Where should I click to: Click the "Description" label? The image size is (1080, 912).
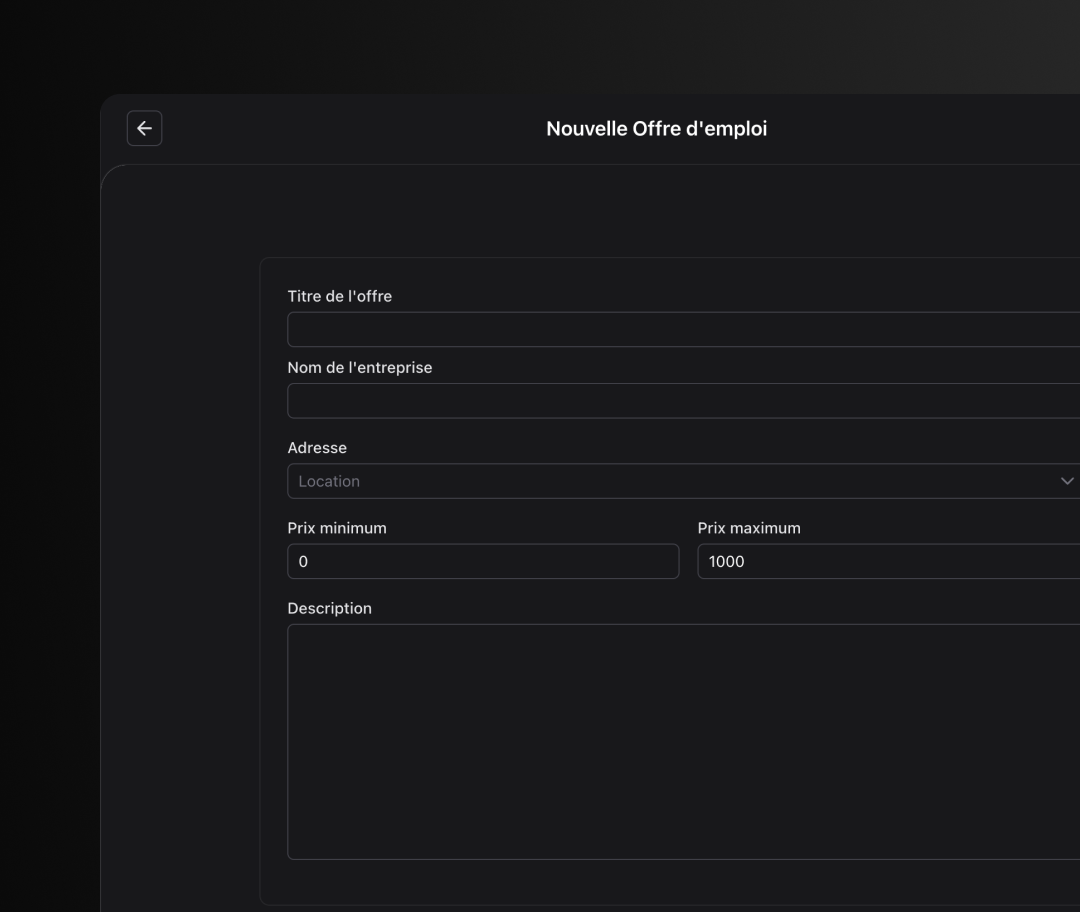[329, 608]
